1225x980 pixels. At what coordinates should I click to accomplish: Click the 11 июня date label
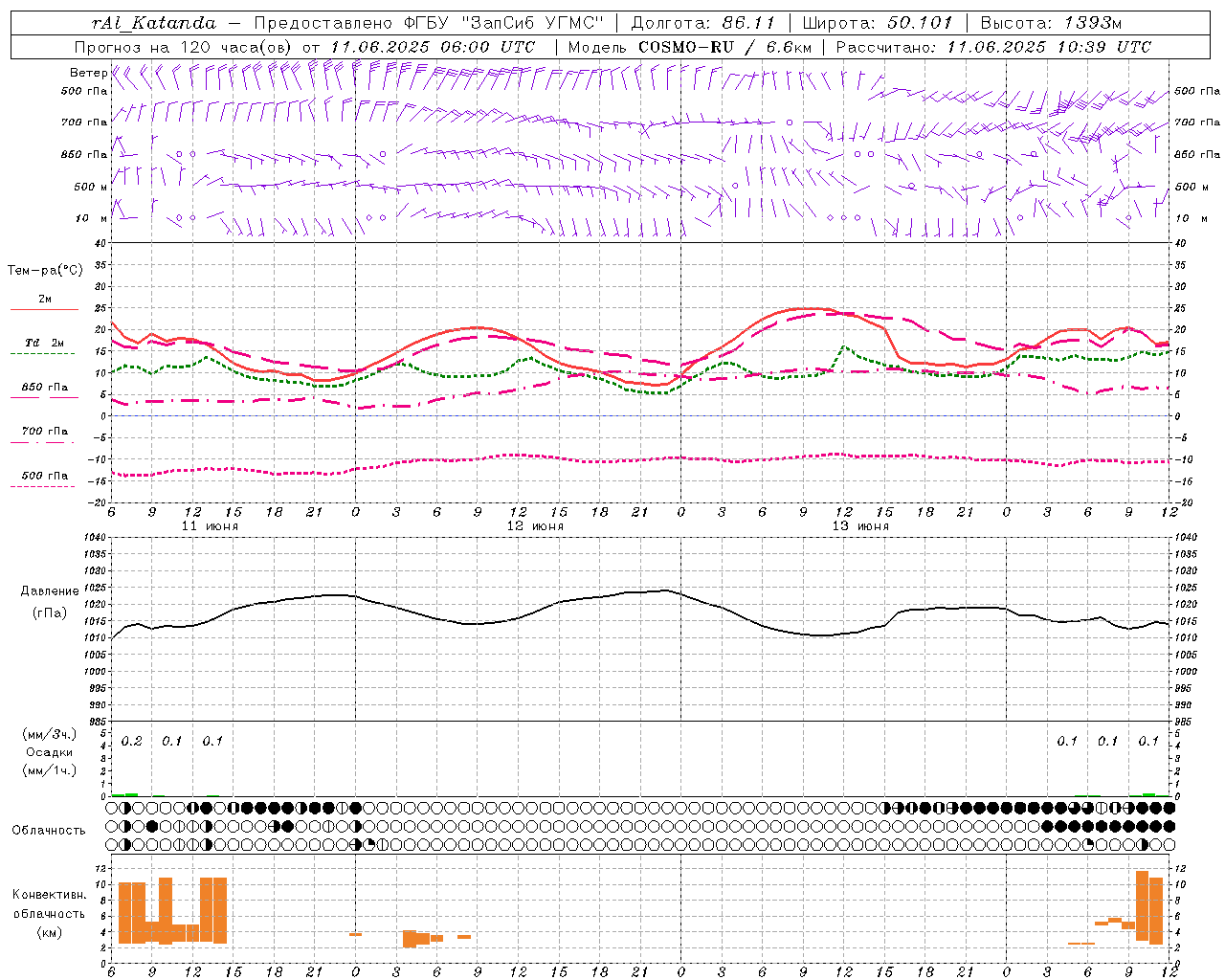point(210,525)
